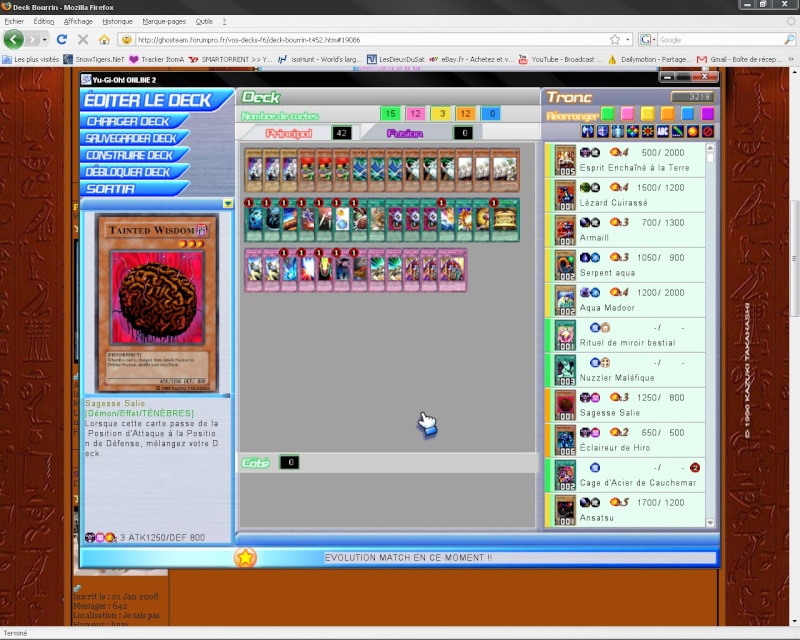
Task: Click the pink Réarranger color square
Action: pos(628,114)
